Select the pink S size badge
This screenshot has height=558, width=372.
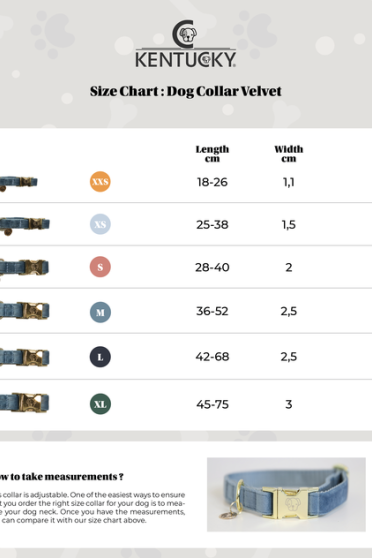click(x=100, y=267)
